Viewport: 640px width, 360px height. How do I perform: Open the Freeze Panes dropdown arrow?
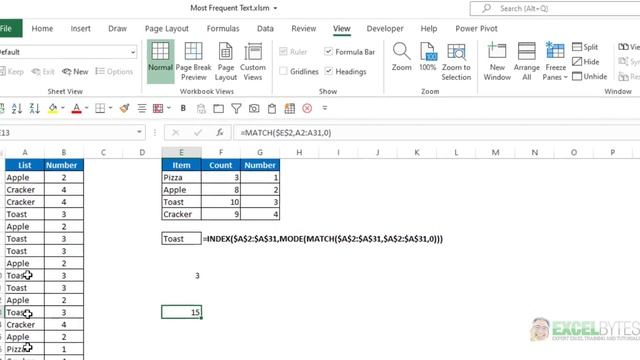point(565,77)
